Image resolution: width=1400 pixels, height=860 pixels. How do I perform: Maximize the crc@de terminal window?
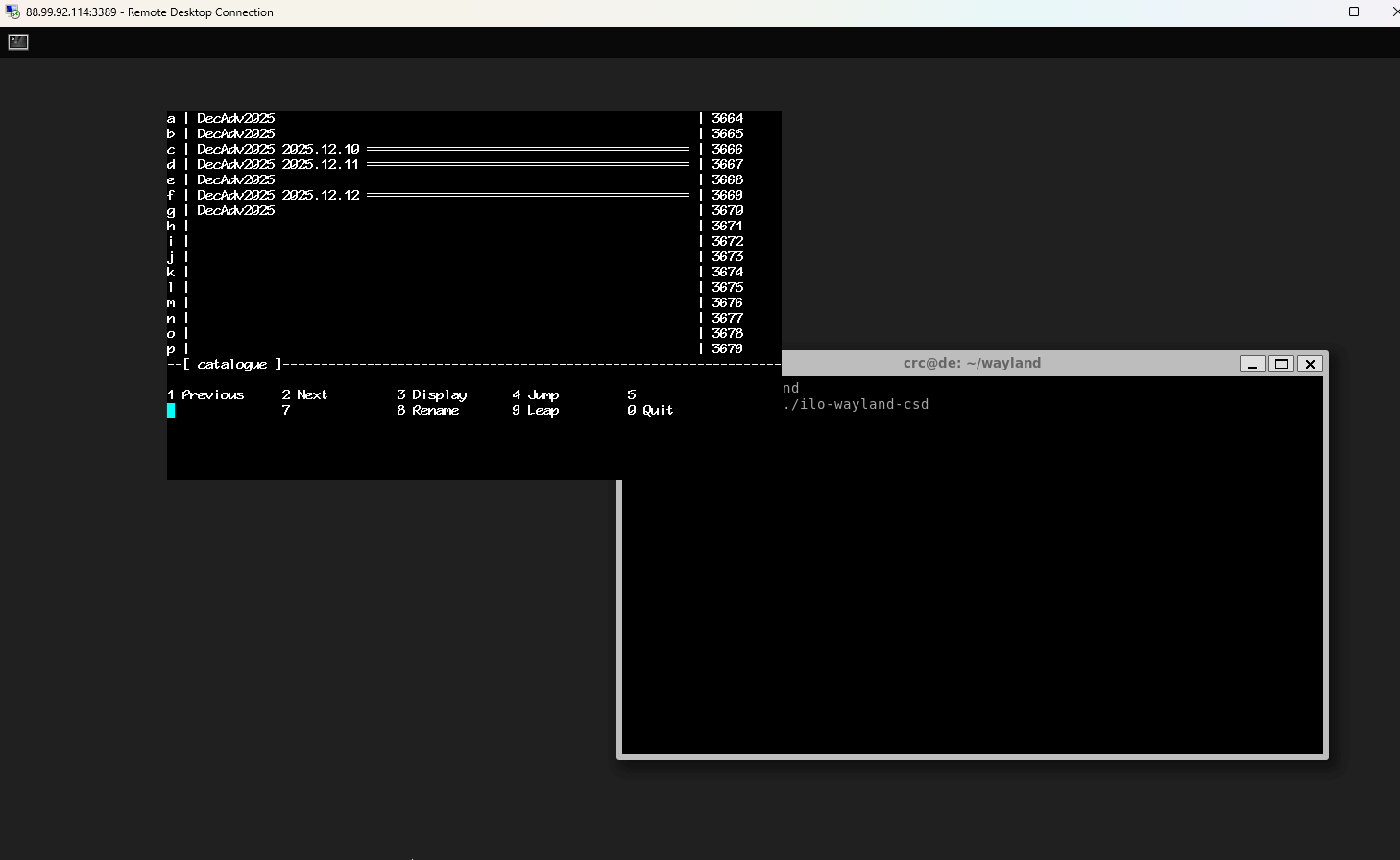coord(1281,364)
